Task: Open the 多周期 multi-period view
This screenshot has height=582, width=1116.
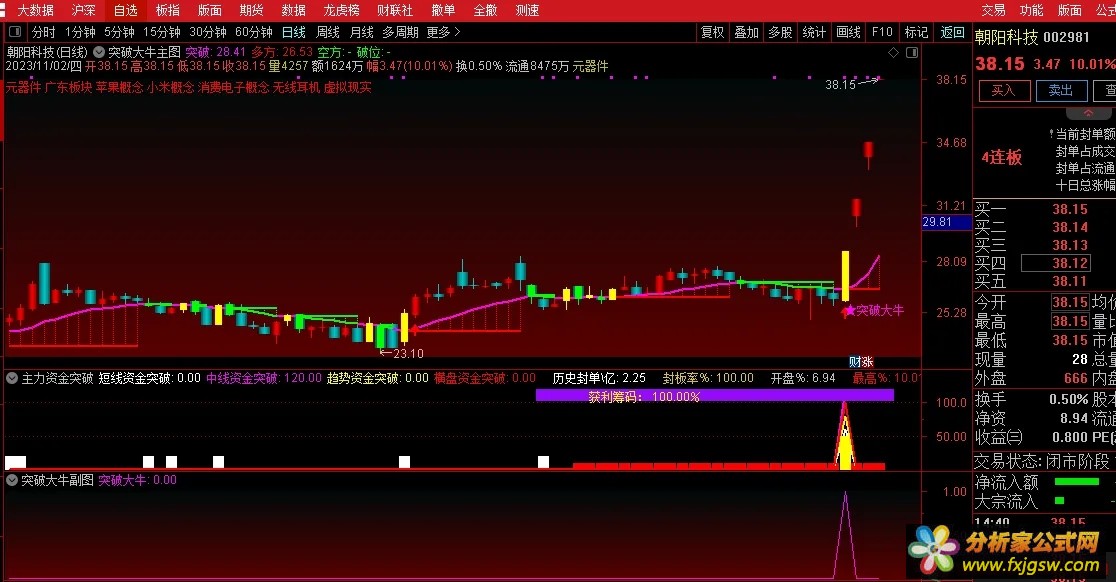Action: point(400,32)
